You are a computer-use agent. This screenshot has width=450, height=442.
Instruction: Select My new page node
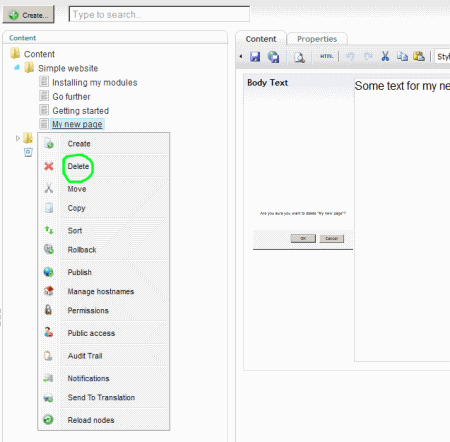point(77,124)
